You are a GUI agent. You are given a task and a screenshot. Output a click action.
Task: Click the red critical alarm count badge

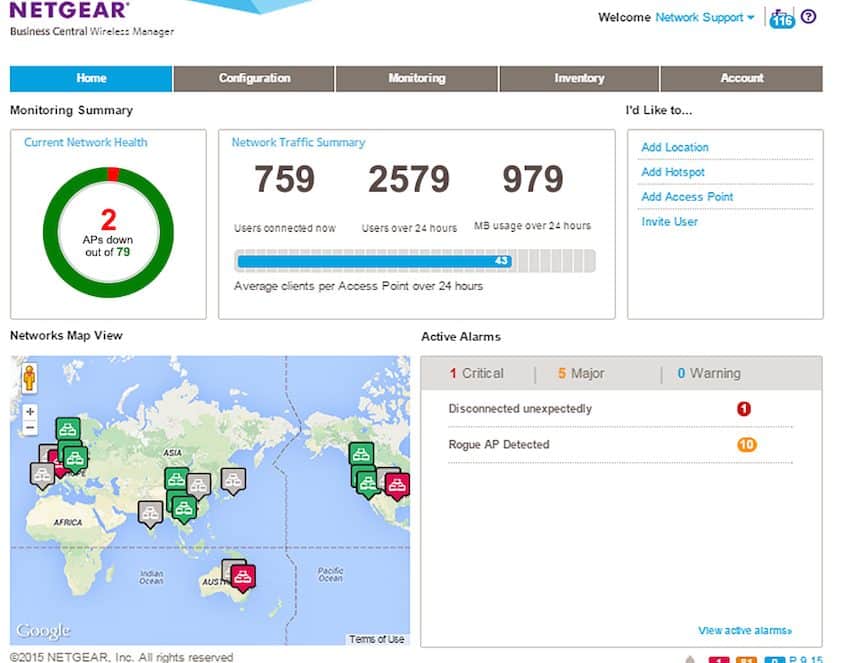click(744, 409)
